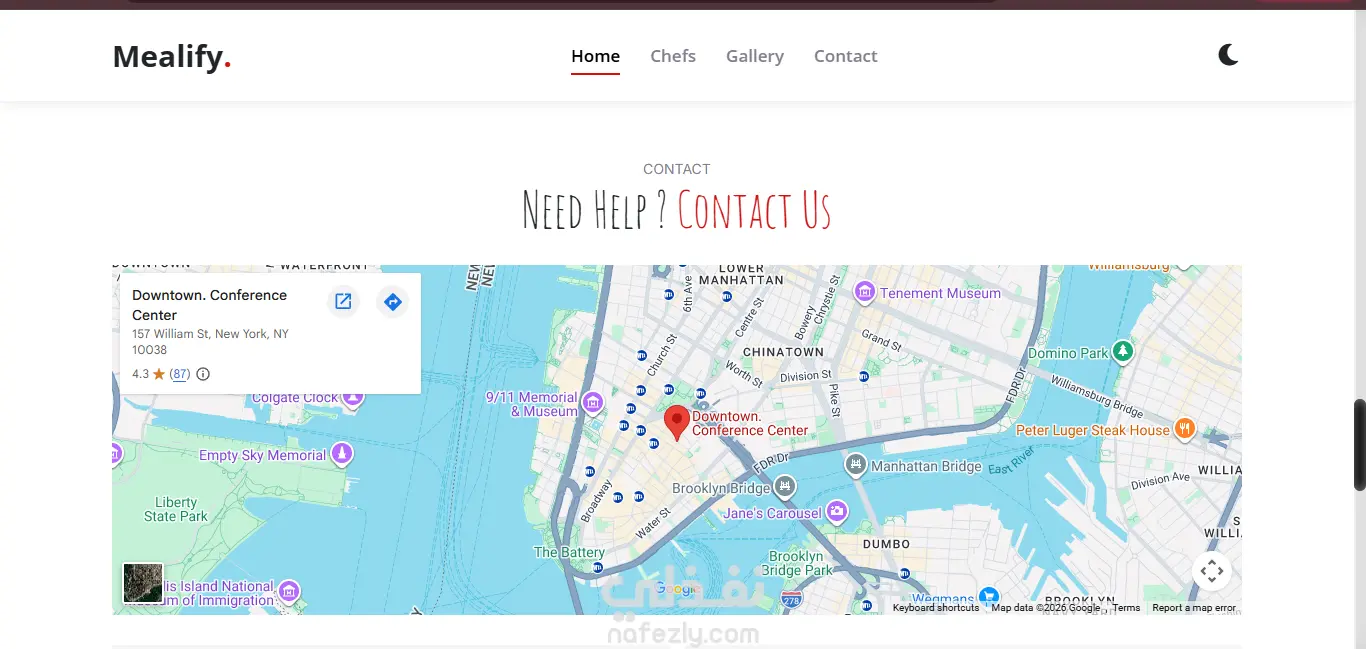Open the Contact nav item
The image size is (1366, 649).
845,56
